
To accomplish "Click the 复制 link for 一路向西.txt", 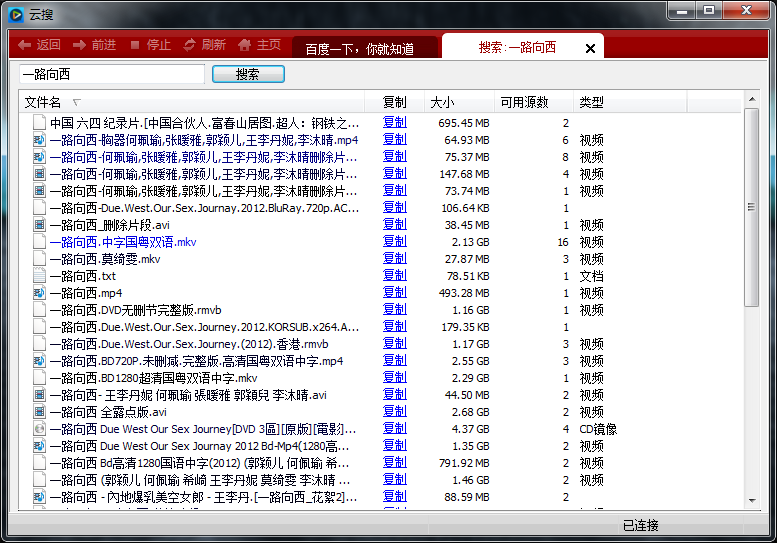I will [x=394, y=276].
